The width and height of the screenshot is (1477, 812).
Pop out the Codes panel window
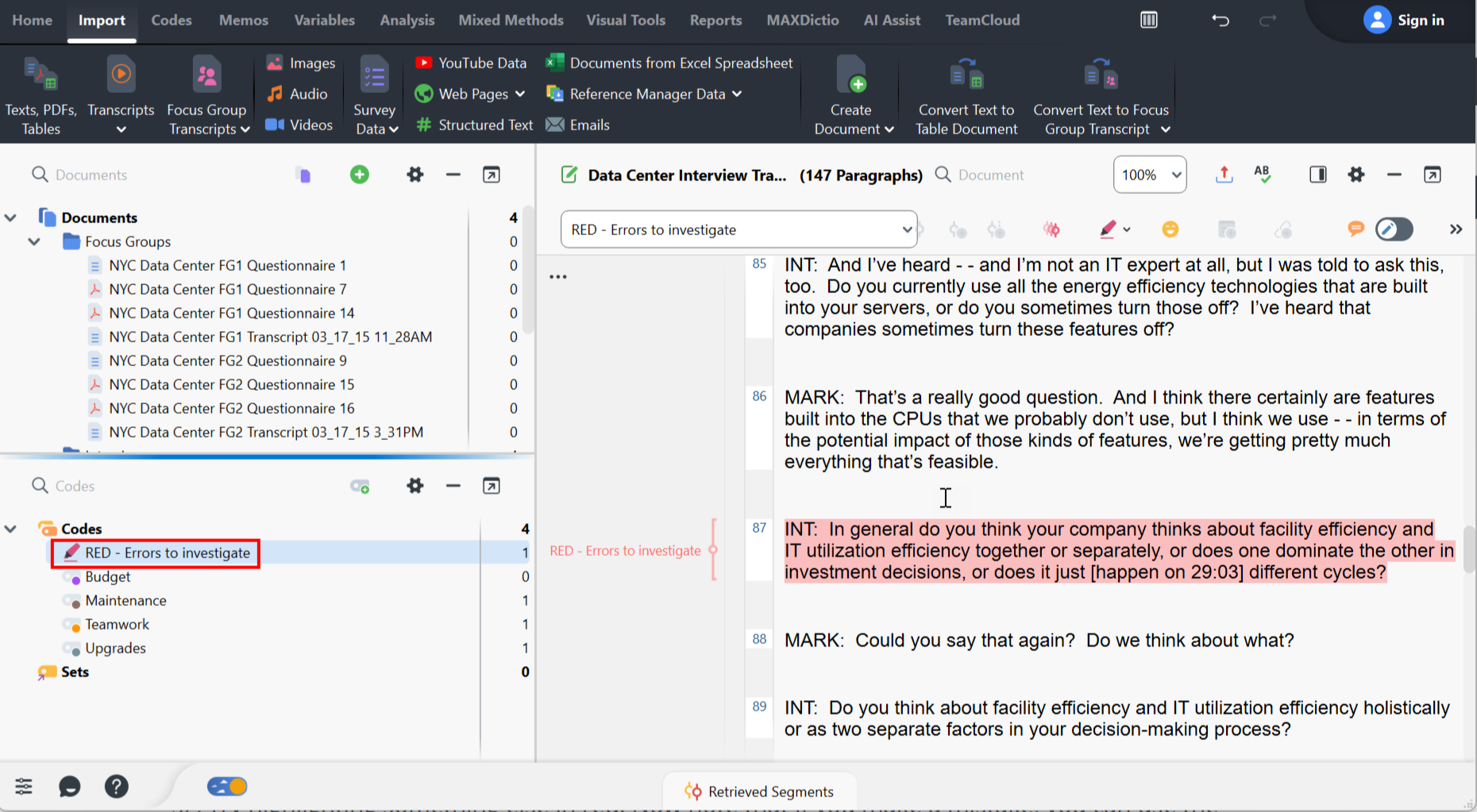492,486
